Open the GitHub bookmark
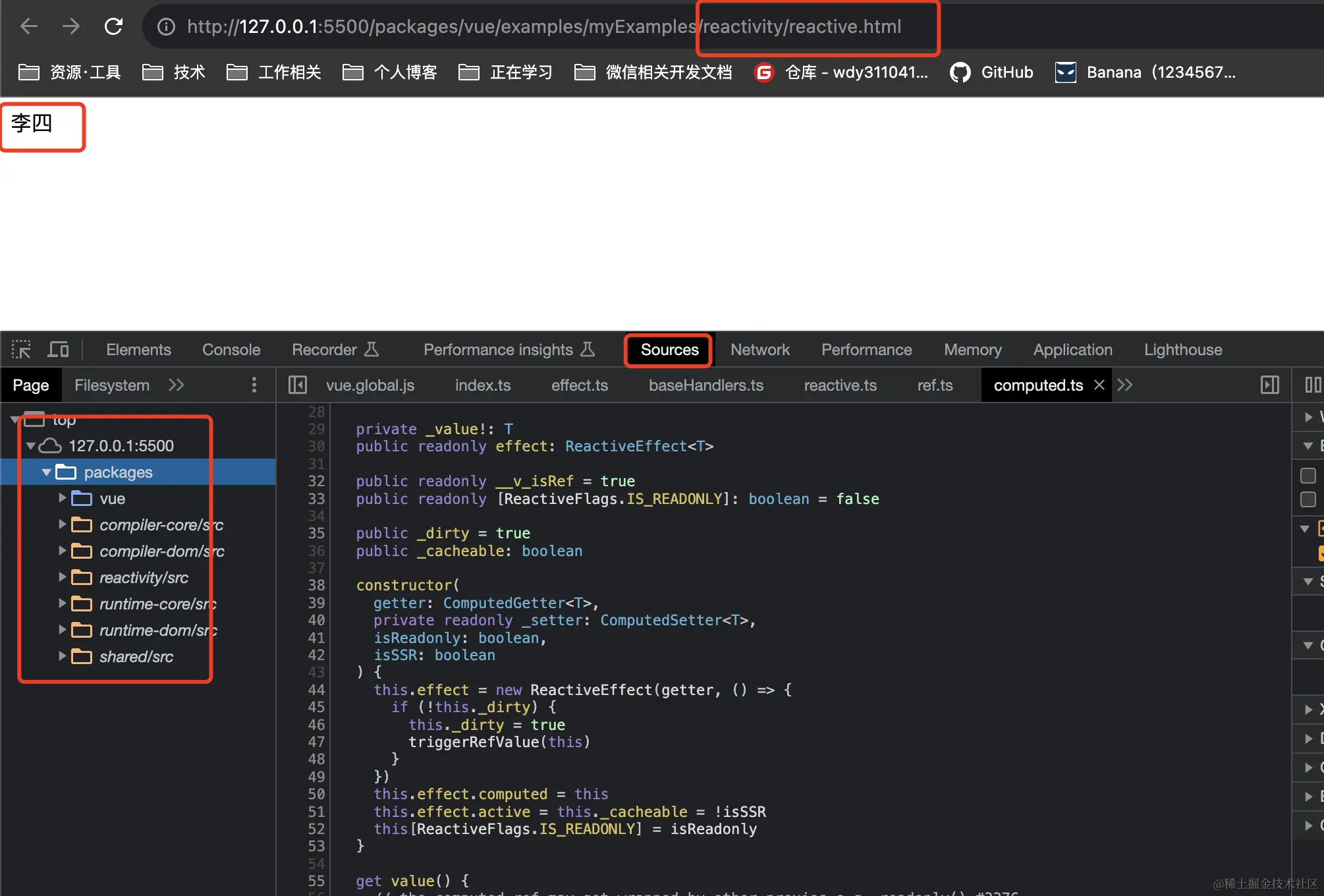Viewport: 1324px width, 896px height. [x=991, y=72]
